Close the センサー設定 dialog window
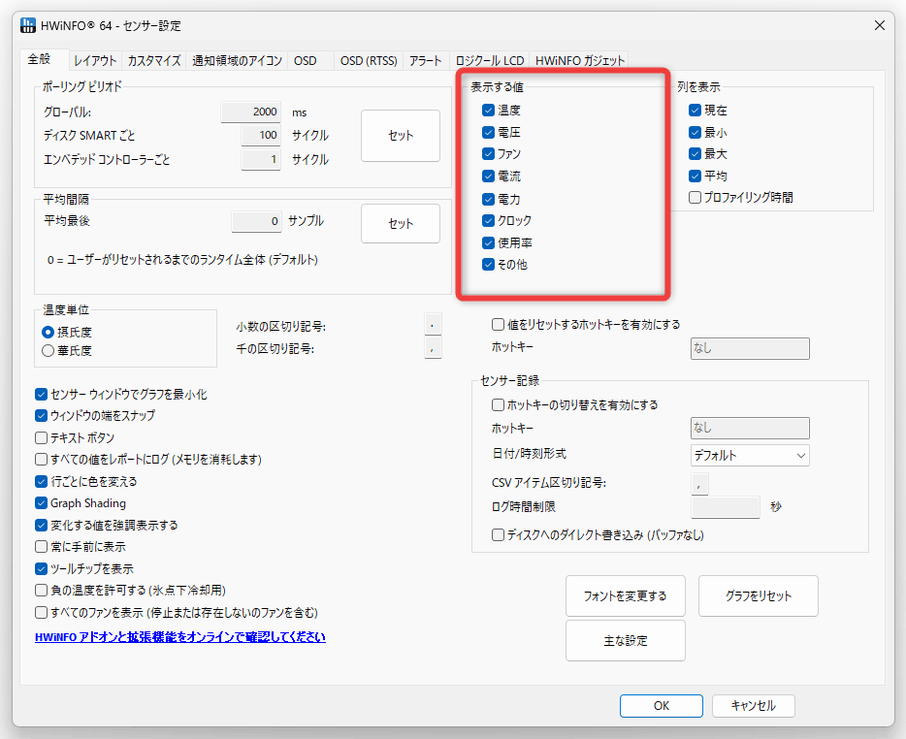The width and height of the screenshot is (906, 739). click(879, 25)
